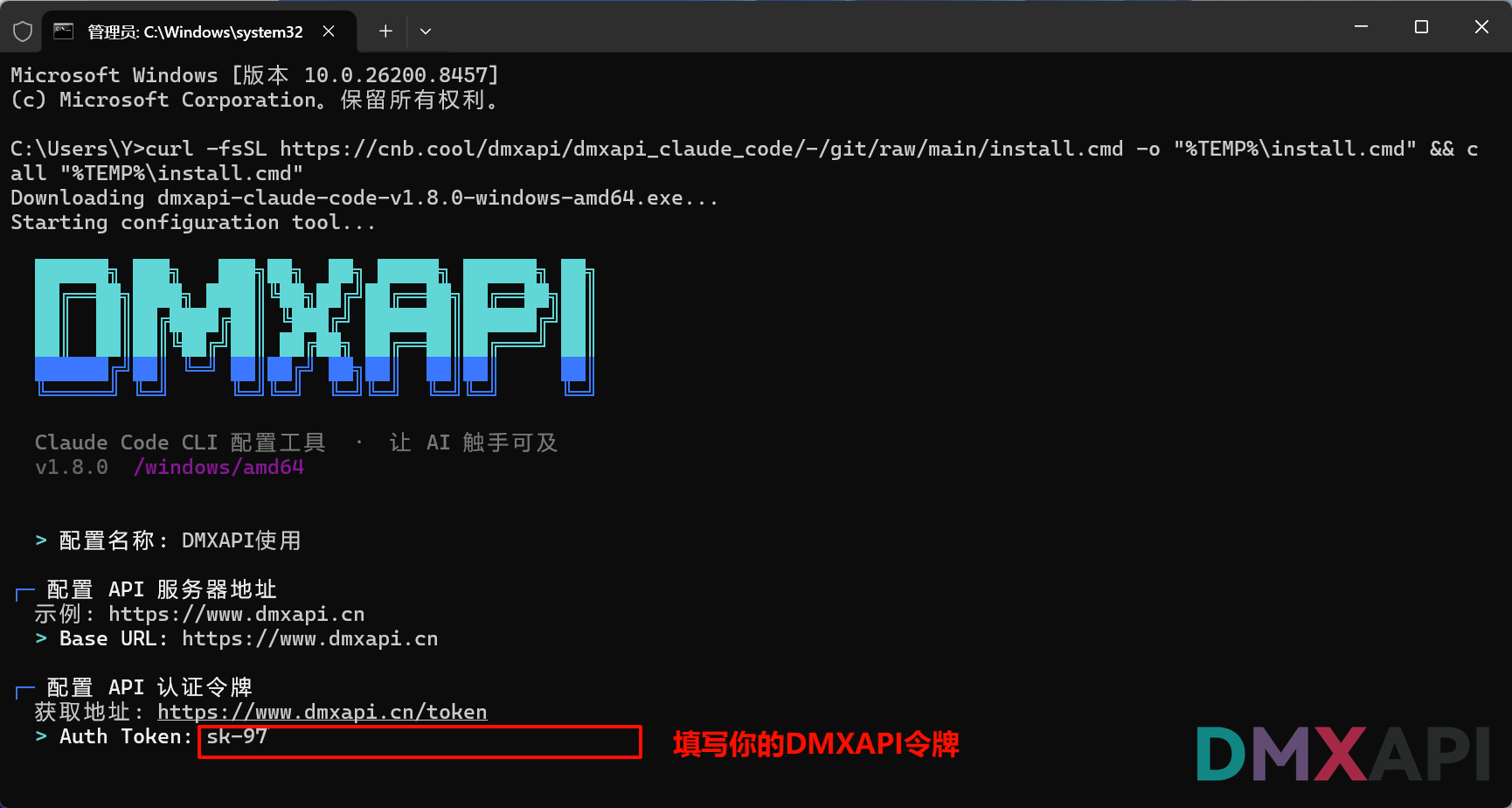This screenshot has height=808, width=1512.
Task: Click the 让 AI 触手可及 slogan
Action: pos(474,442)
